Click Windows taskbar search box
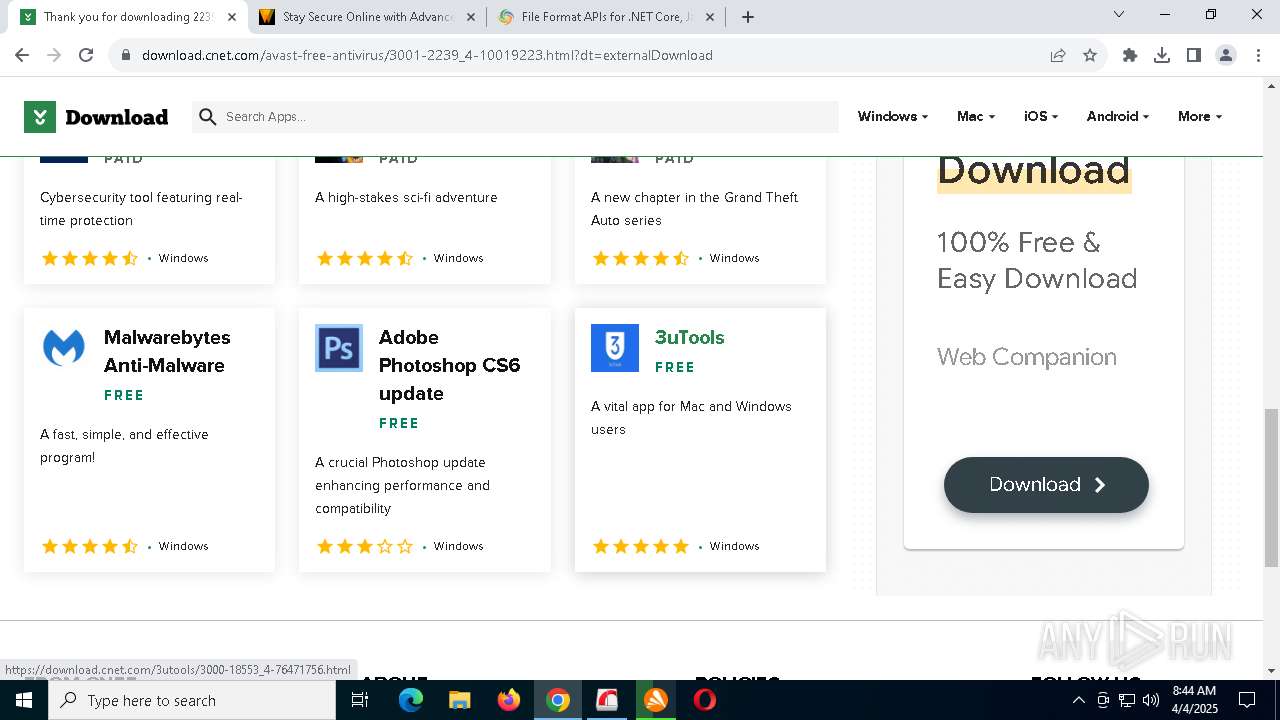Image resolution: width=1280 pixels, height=720 pixels. [x=192, y=700]
